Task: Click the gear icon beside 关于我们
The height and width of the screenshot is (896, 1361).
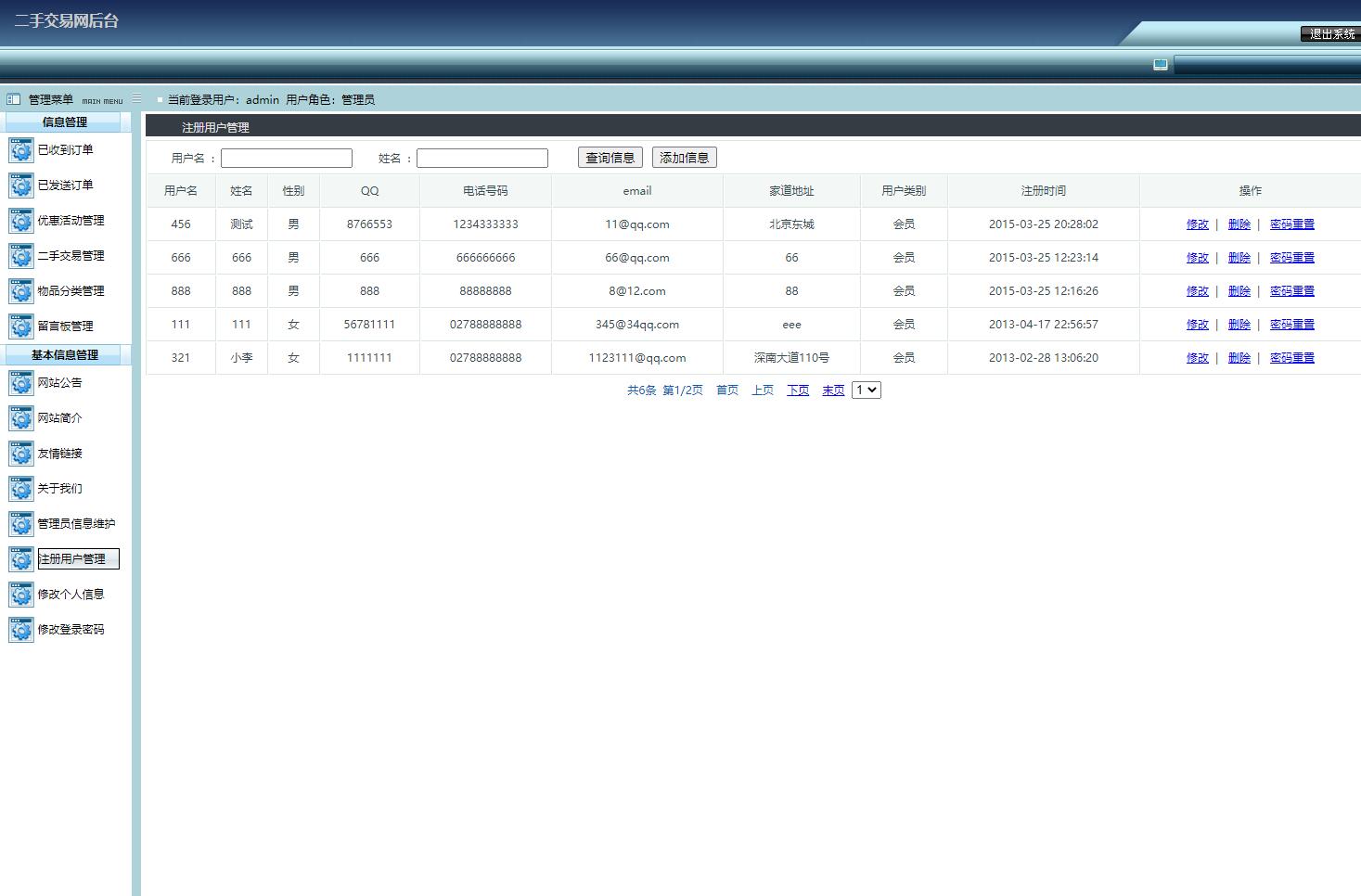Action: pyautogui.click(x=20, y=489)
